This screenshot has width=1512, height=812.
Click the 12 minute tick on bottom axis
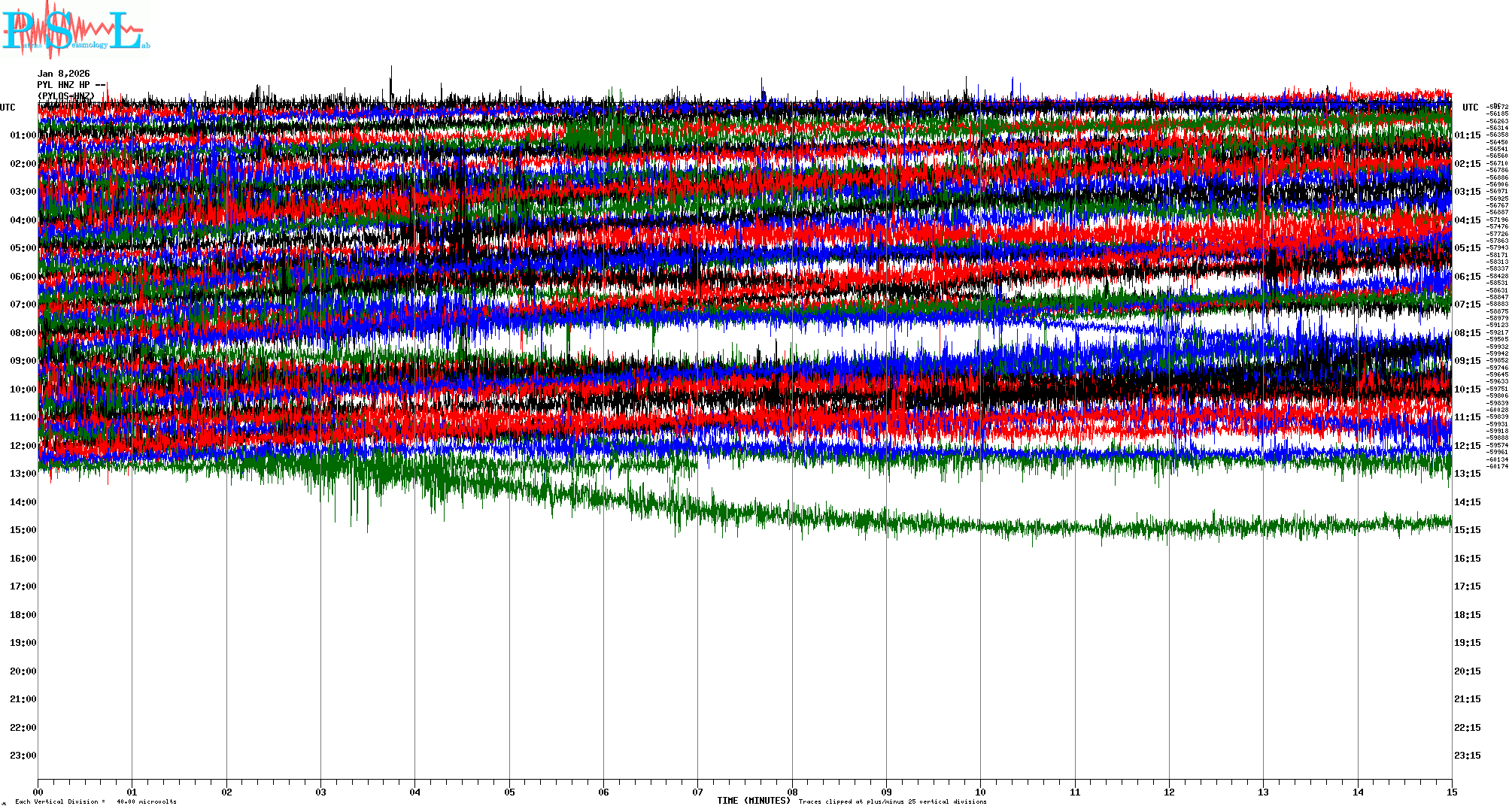[x=1169, y=792]
